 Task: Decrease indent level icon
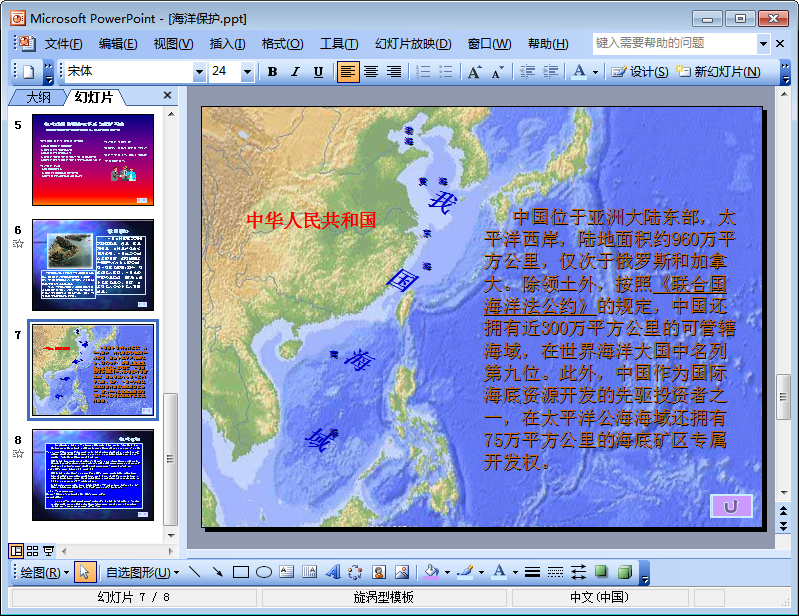tap(527, 72)
